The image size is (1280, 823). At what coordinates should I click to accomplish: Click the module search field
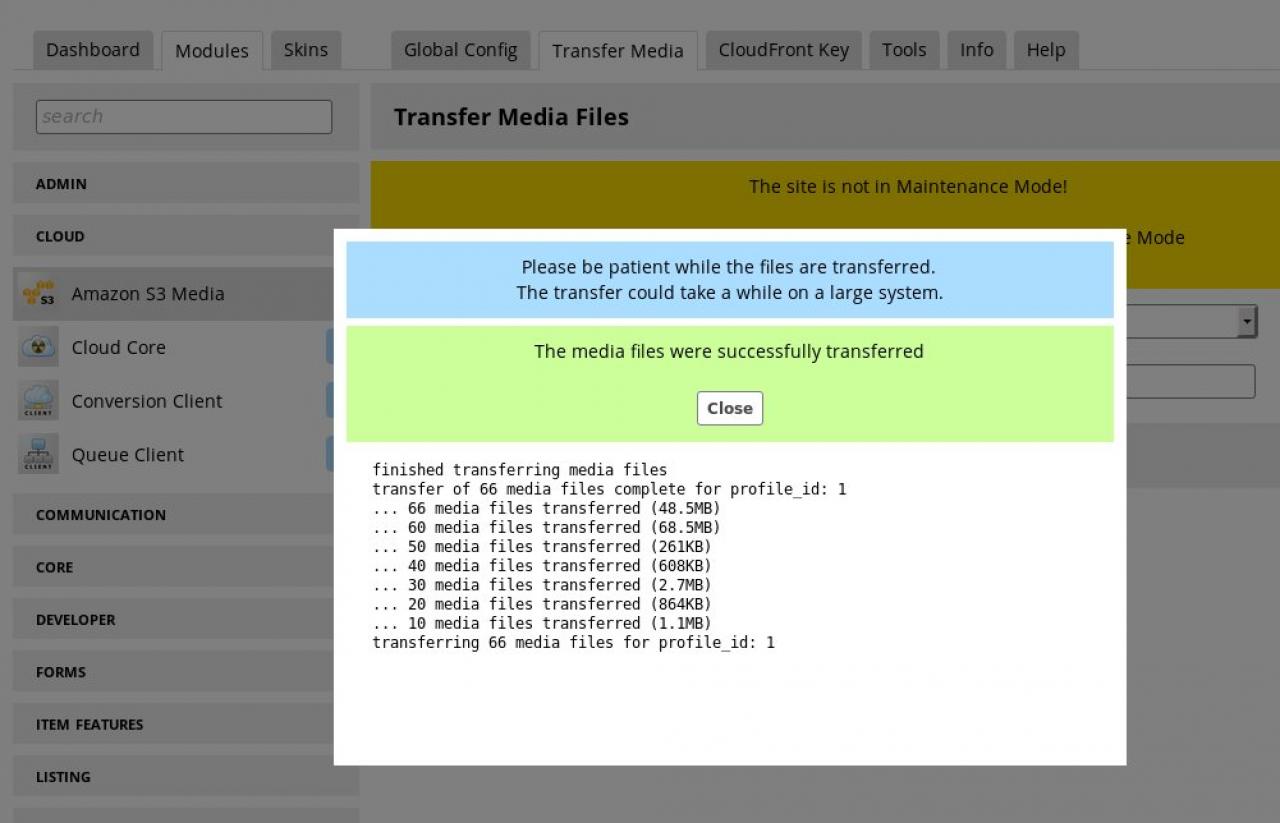tap(184, 116)
